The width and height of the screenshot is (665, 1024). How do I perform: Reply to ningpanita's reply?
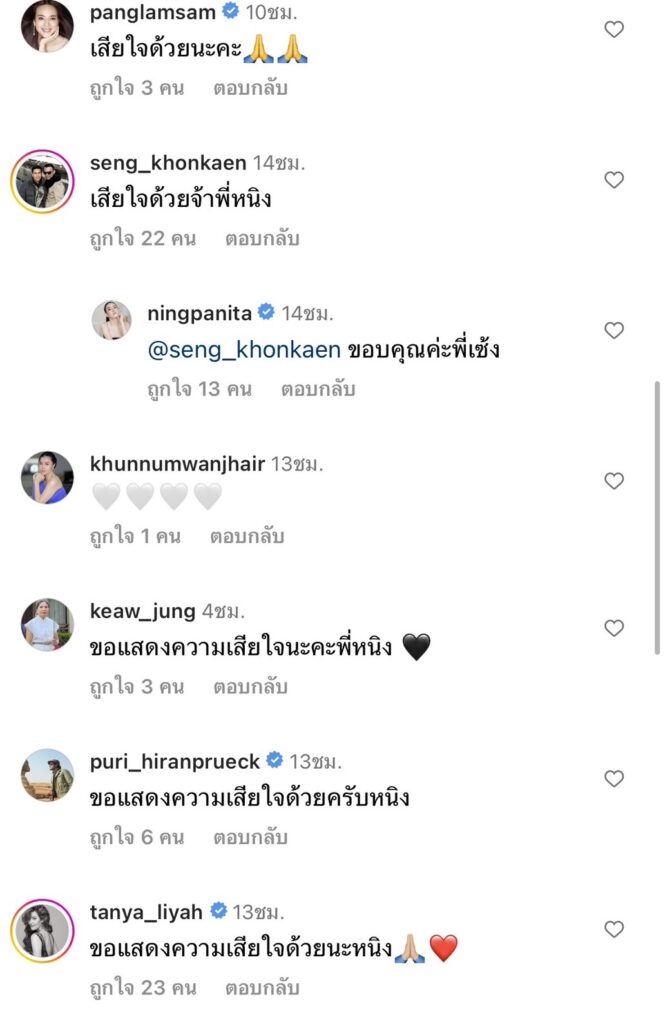pos(318,389)
